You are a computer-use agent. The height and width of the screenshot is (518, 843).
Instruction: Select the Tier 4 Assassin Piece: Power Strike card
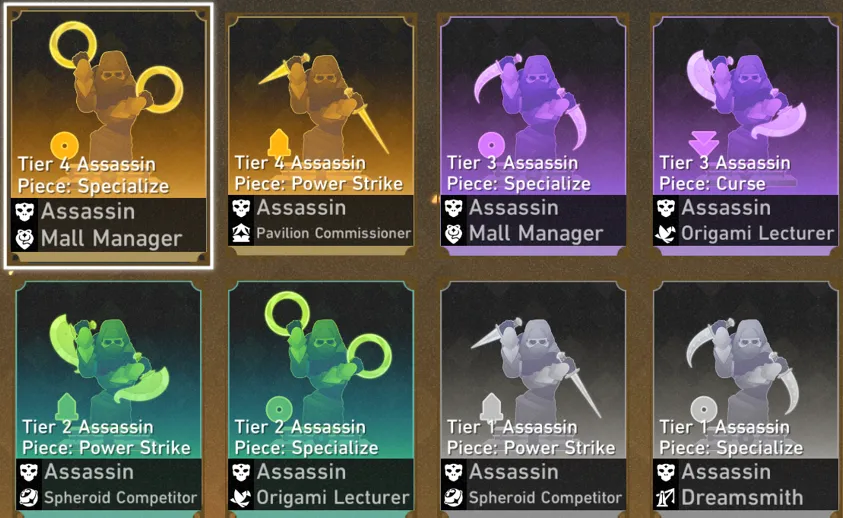coord(321,133)
